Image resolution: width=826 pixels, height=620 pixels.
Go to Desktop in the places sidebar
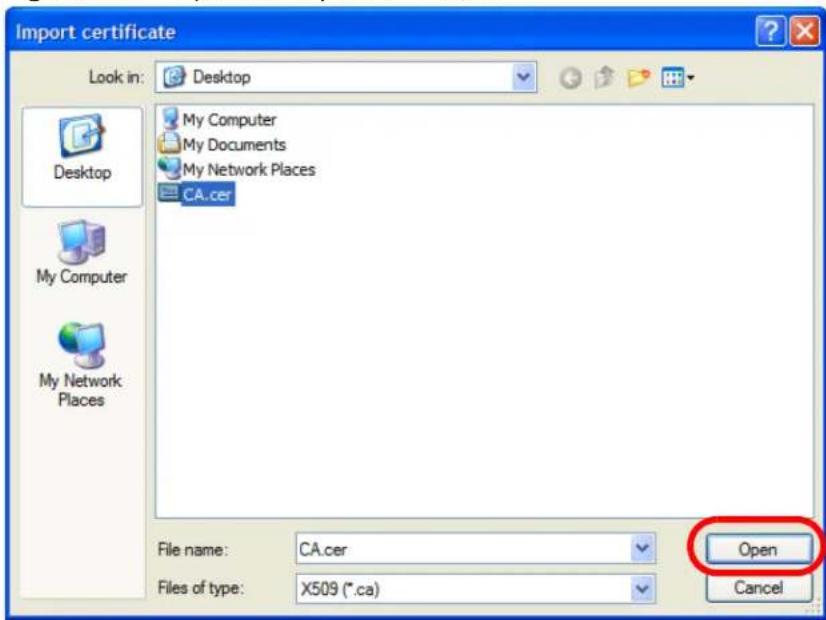82,156
